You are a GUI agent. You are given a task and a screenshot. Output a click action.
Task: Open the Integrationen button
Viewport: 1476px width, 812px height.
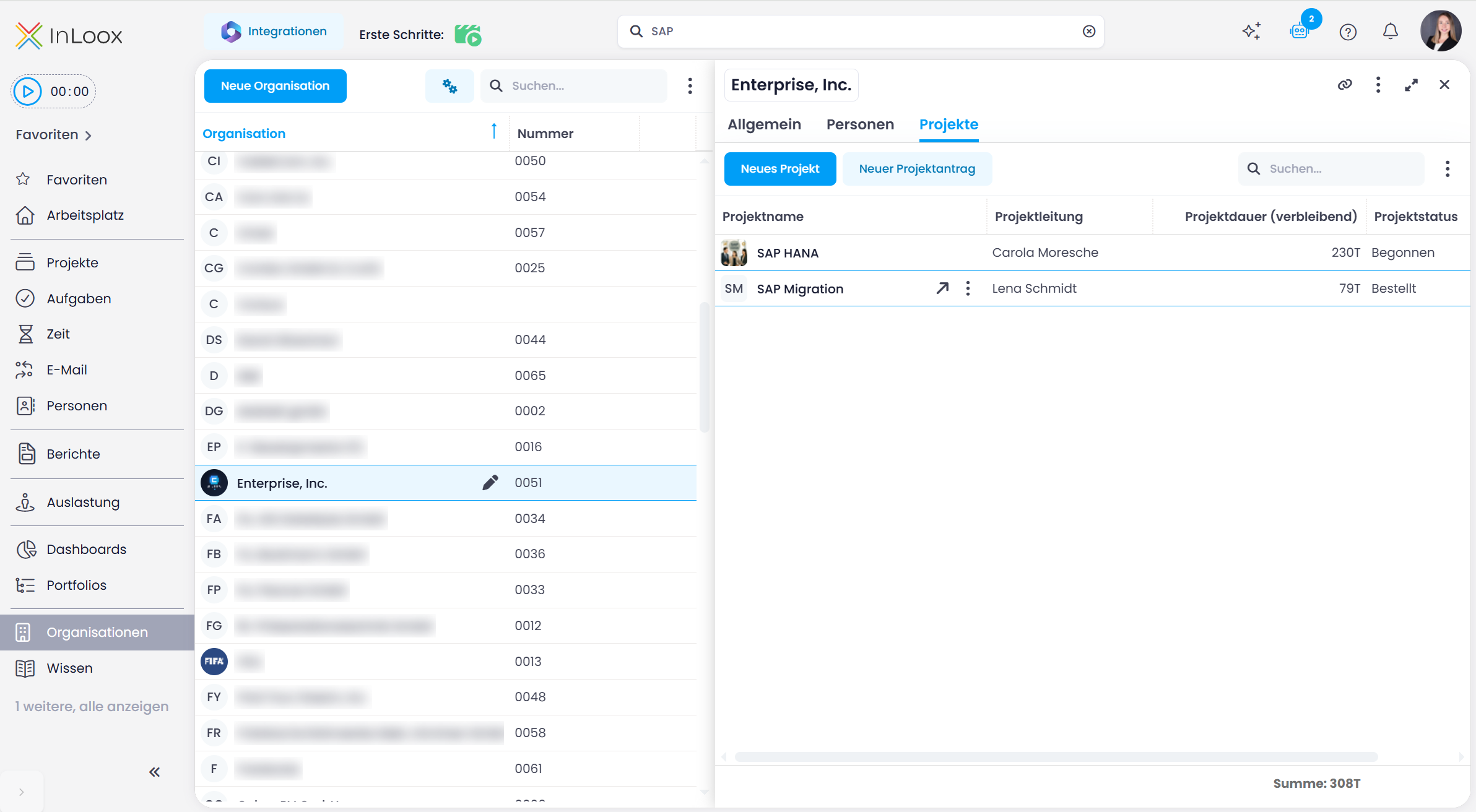click(x=274, y=32)
